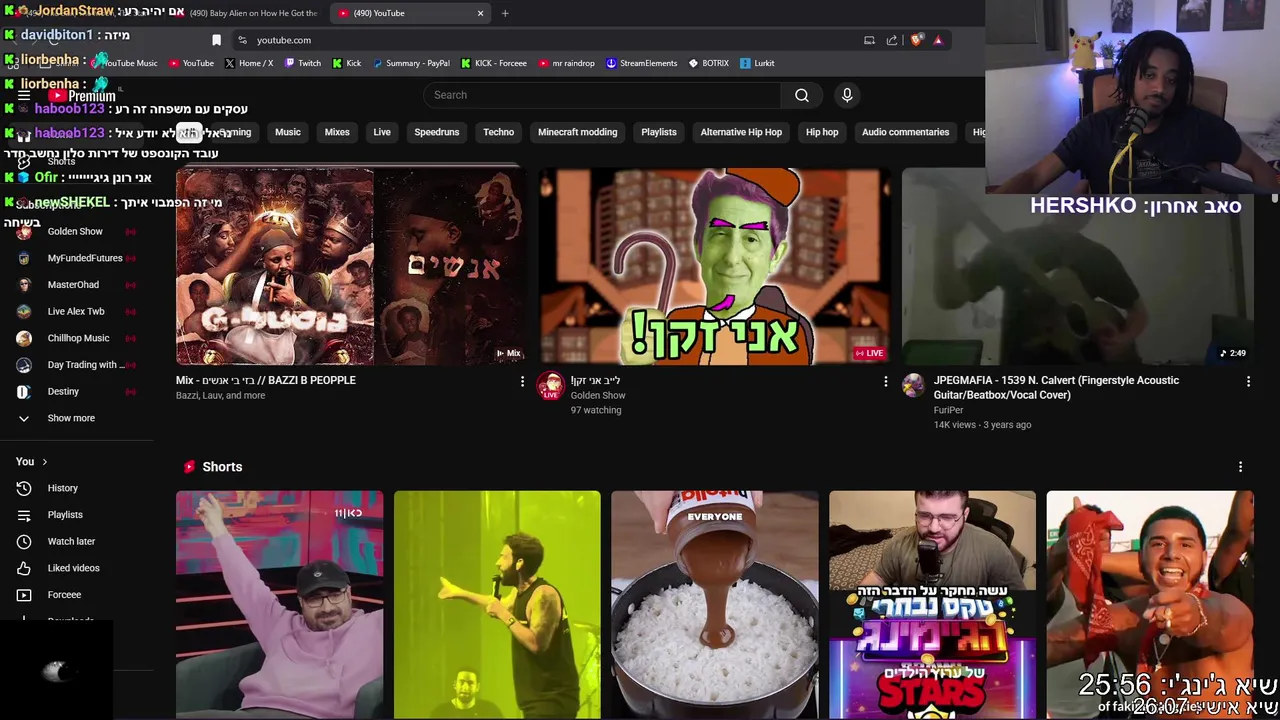The height and width of the screenshot is (720, 1280).
Task: Open site settings icon beside youtube.com
Action: pos(242,40)
